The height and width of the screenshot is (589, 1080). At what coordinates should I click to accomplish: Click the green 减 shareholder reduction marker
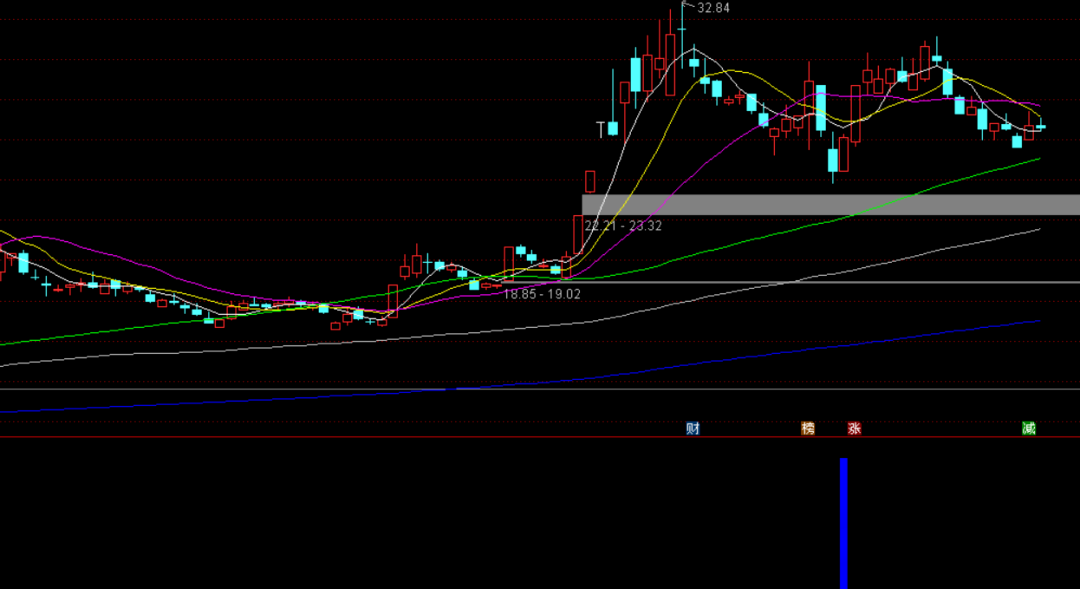tap(1028, 429)
